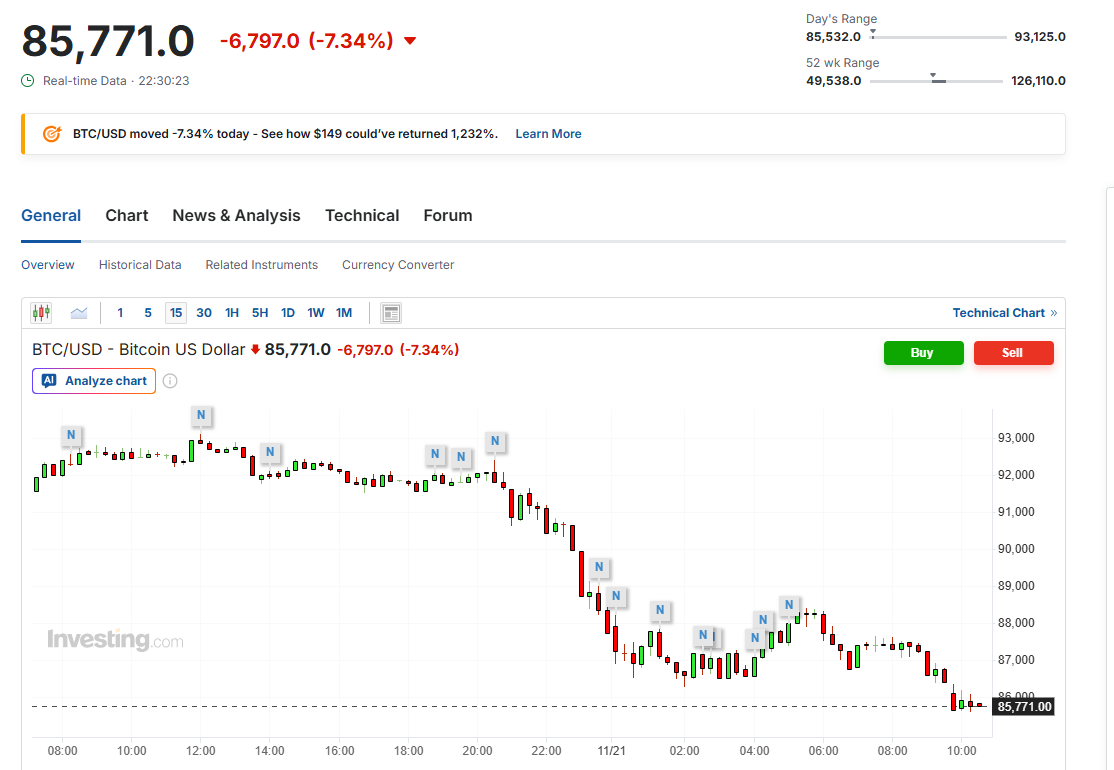Open the Technical tab
This screenshot has height=770, width=1114.
click(362, 216)
